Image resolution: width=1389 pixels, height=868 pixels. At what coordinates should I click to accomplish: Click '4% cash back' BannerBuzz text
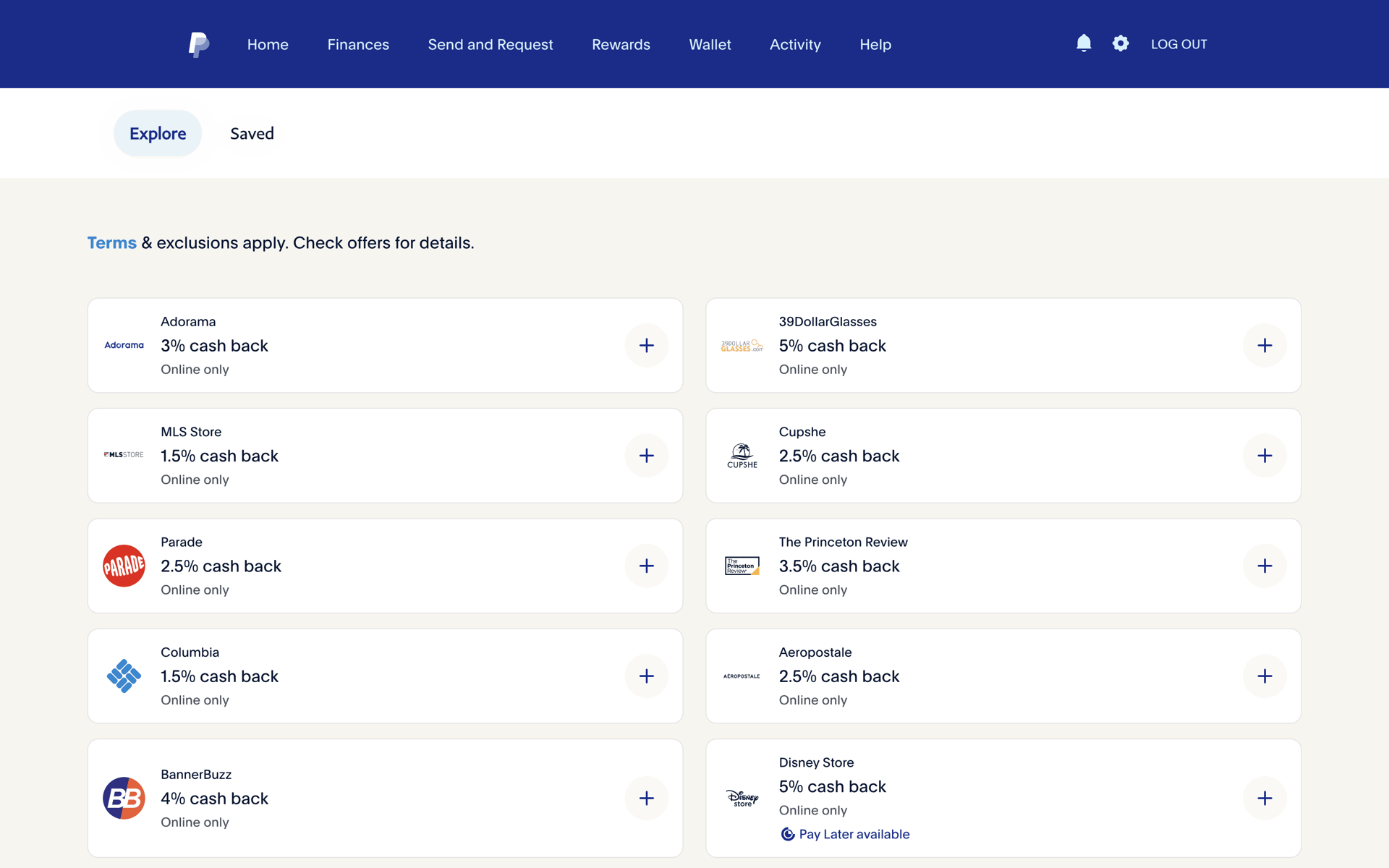tap(214, 799)
